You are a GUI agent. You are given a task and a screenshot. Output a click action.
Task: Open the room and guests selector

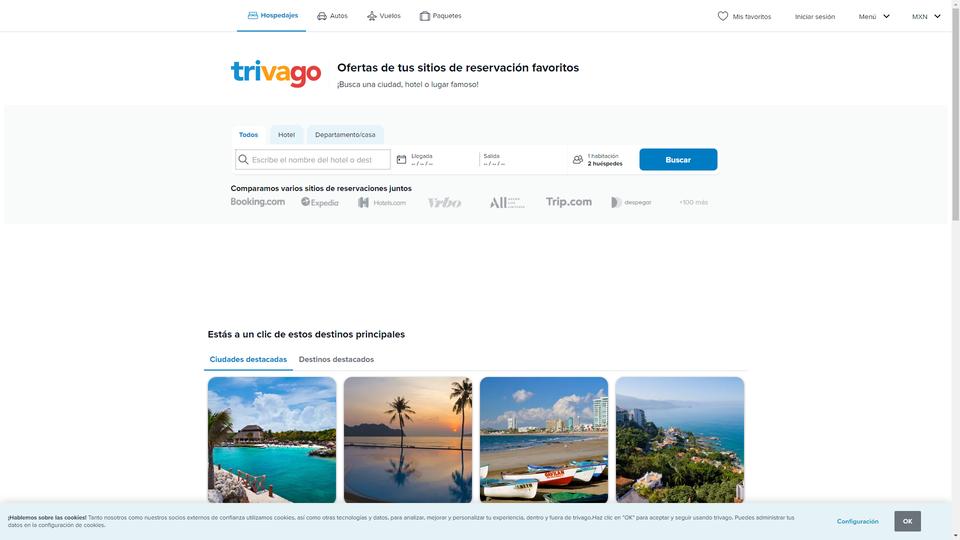point(600,160)
